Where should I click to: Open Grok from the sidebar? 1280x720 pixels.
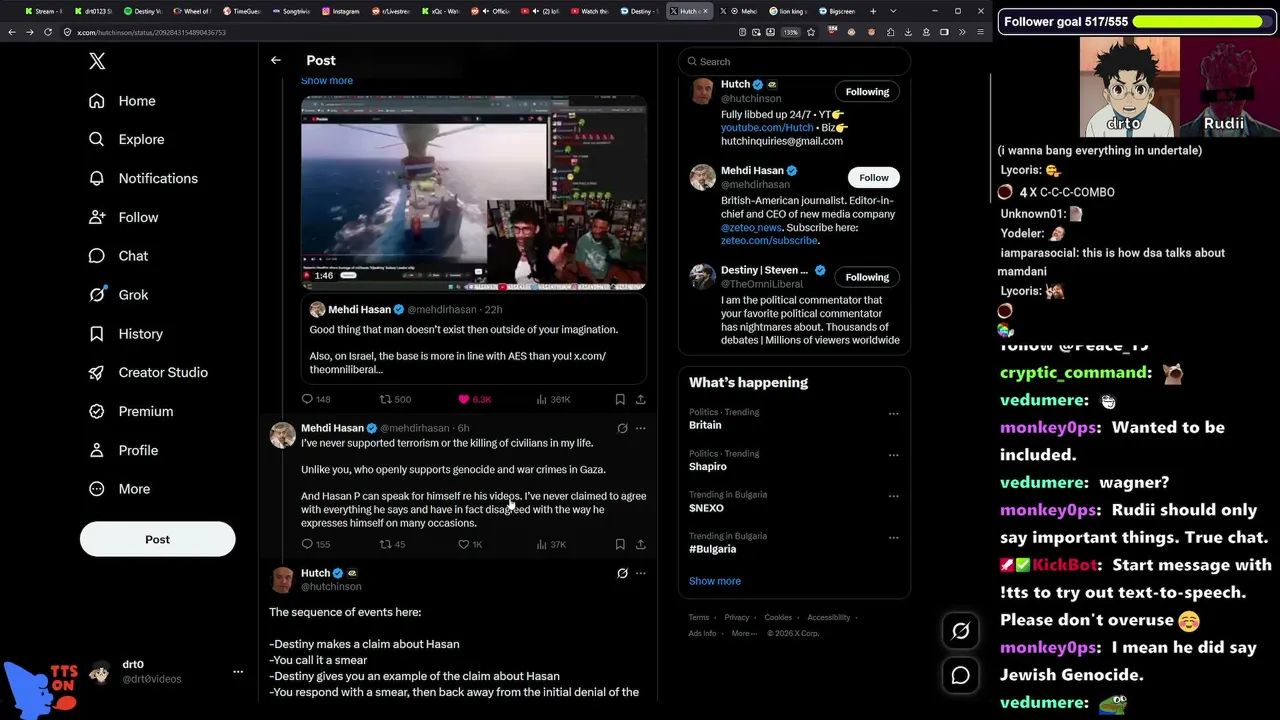pos(119,295)
